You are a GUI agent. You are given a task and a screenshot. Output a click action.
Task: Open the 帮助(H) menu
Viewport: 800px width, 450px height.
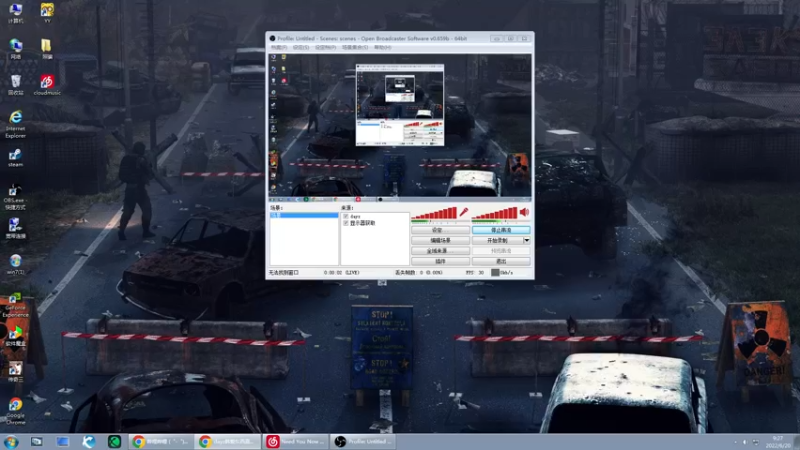(383, 47)
